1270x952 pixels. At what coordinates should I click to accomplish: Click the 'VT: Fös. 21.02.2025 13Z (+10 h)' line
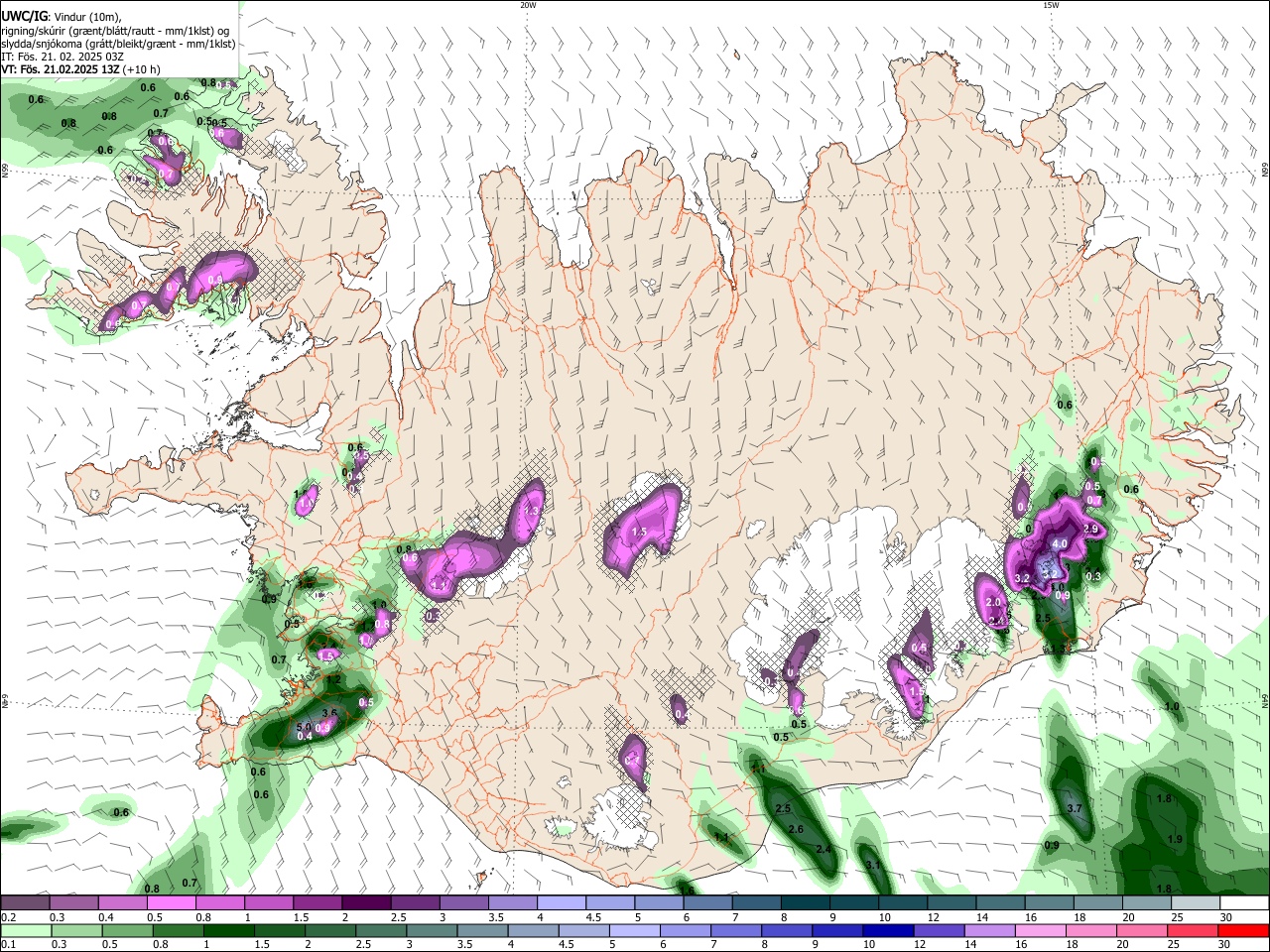point(80,69)
